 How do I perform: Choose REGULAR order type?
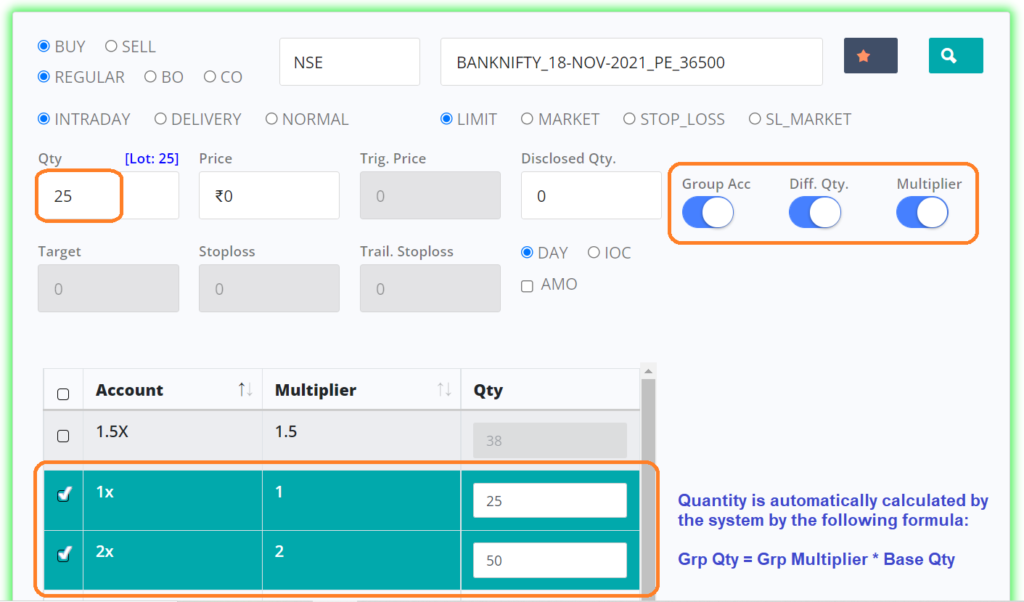[44, 76]
